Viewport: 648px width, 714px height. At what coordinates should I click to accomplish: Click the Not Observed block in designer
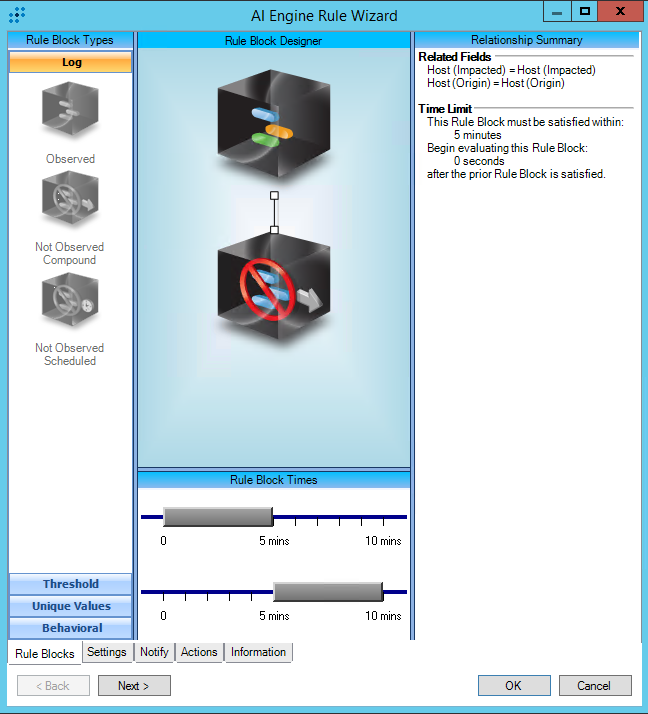(x=272, y=290)
